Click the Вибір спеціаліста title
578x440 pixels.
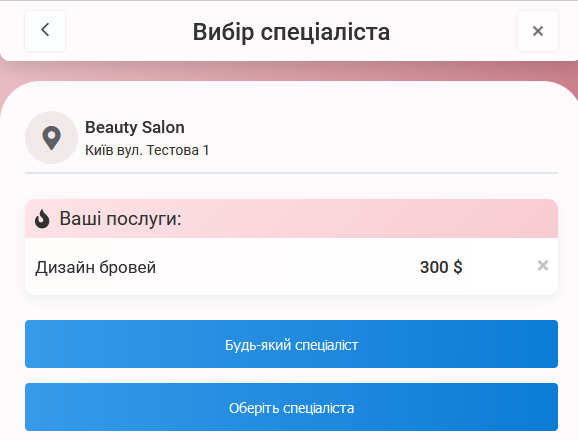pyautogui.click(x=291, y=32)
